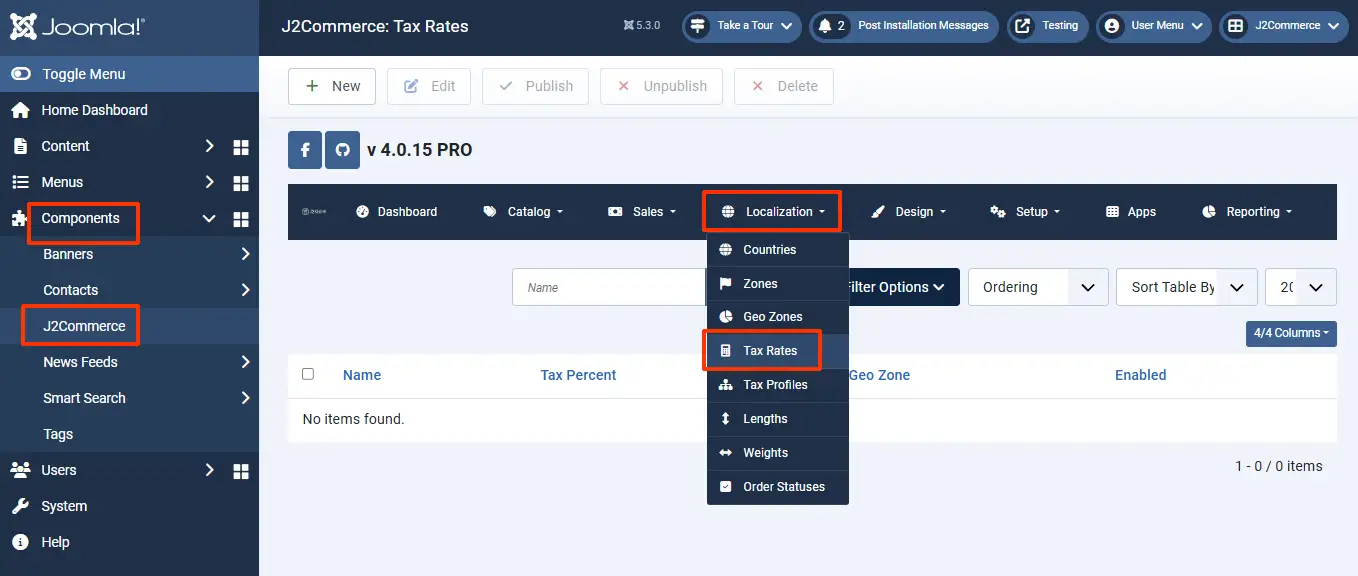Click the Joomla logo
1358x576 pixels.
(77, 26)
